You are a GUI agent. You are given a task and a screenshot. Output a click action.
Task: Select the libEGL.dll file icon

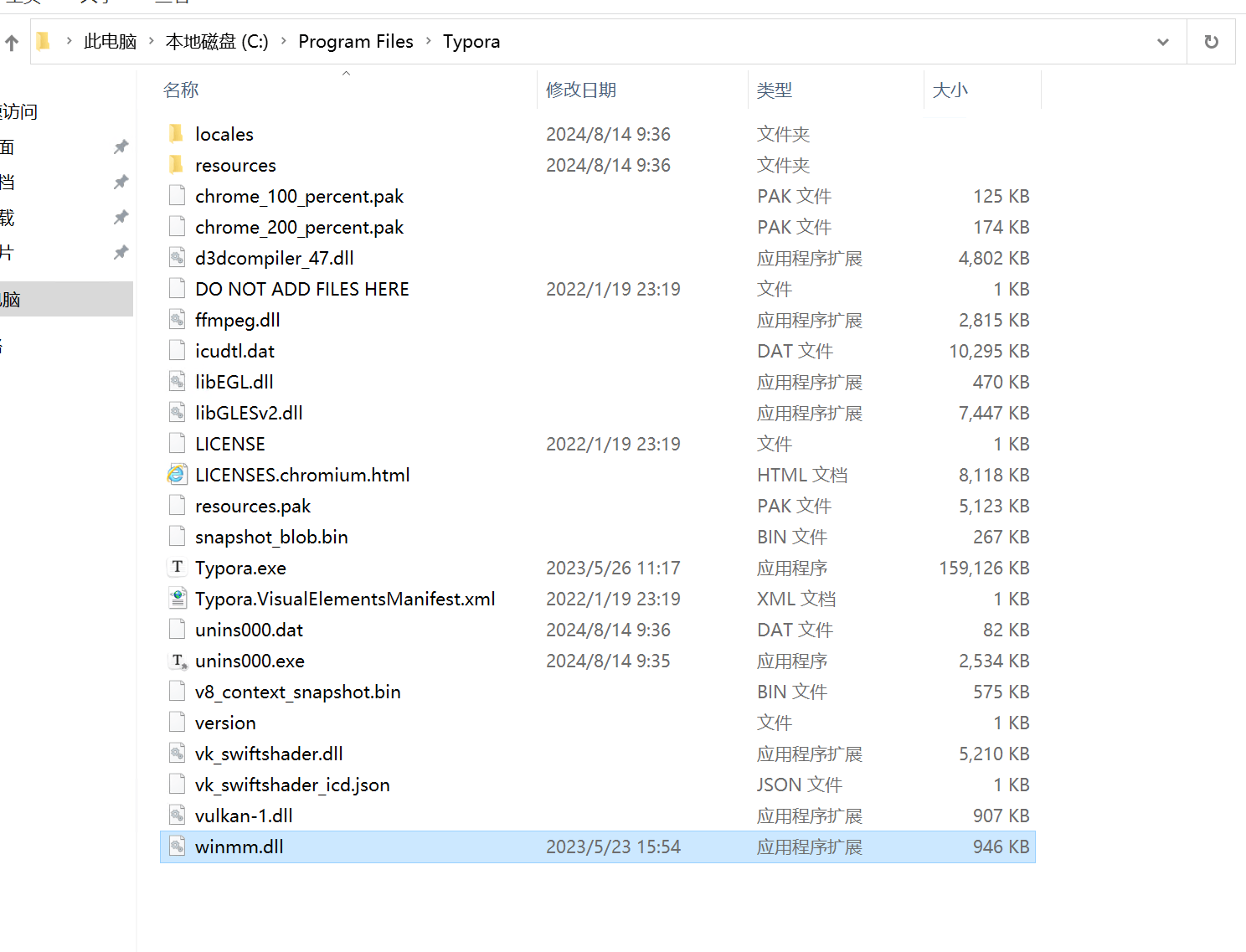tap(177, 382)
